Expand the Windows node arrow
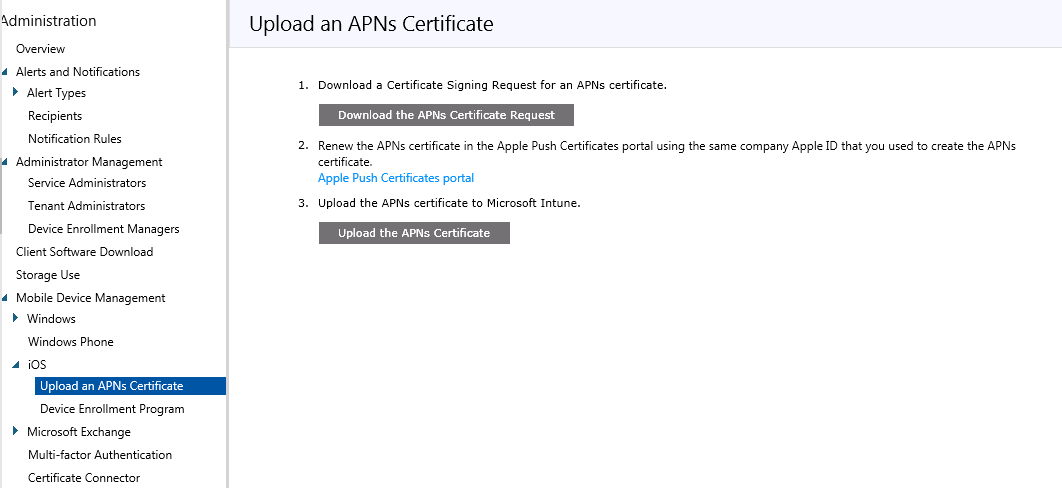 16,318
